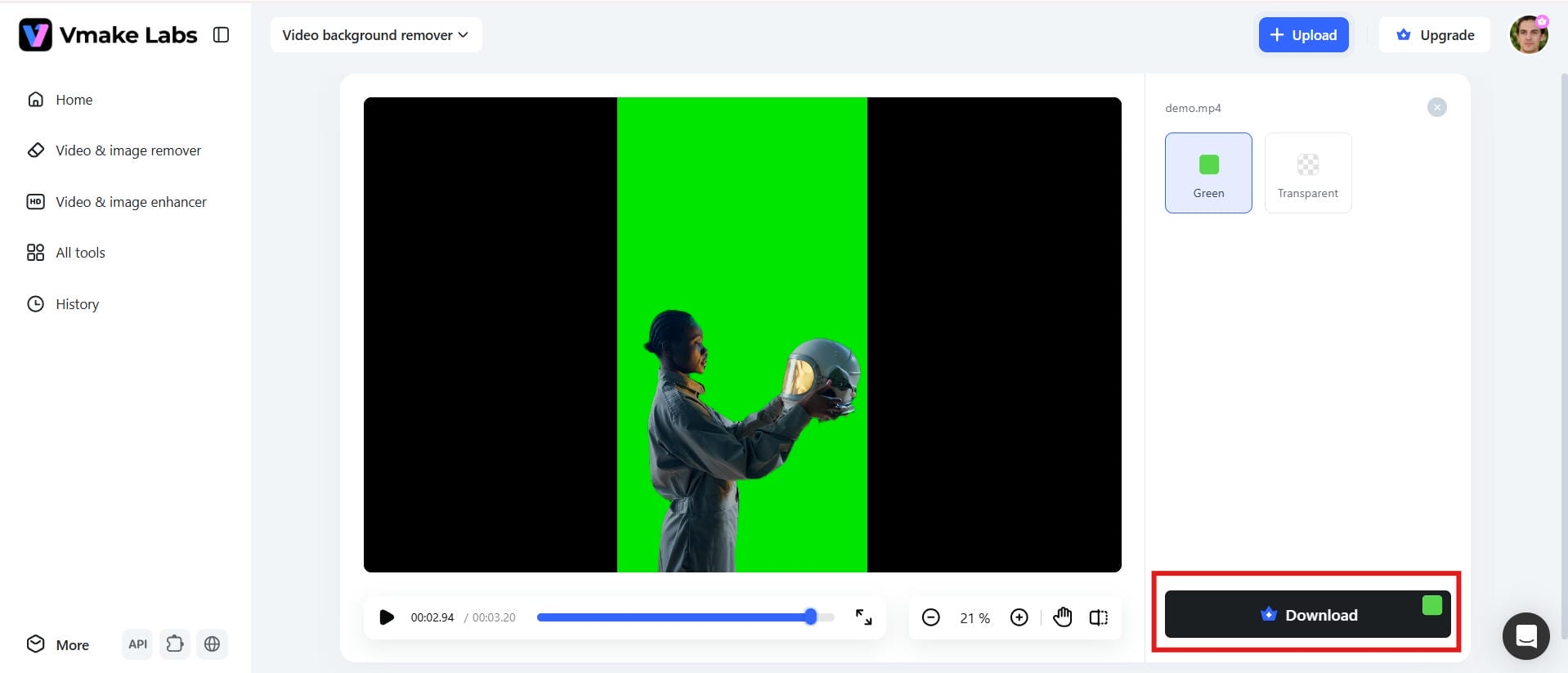Open the user profile avatar
This screenshot has width=1568, height=673.
[x=1529, y=35]
